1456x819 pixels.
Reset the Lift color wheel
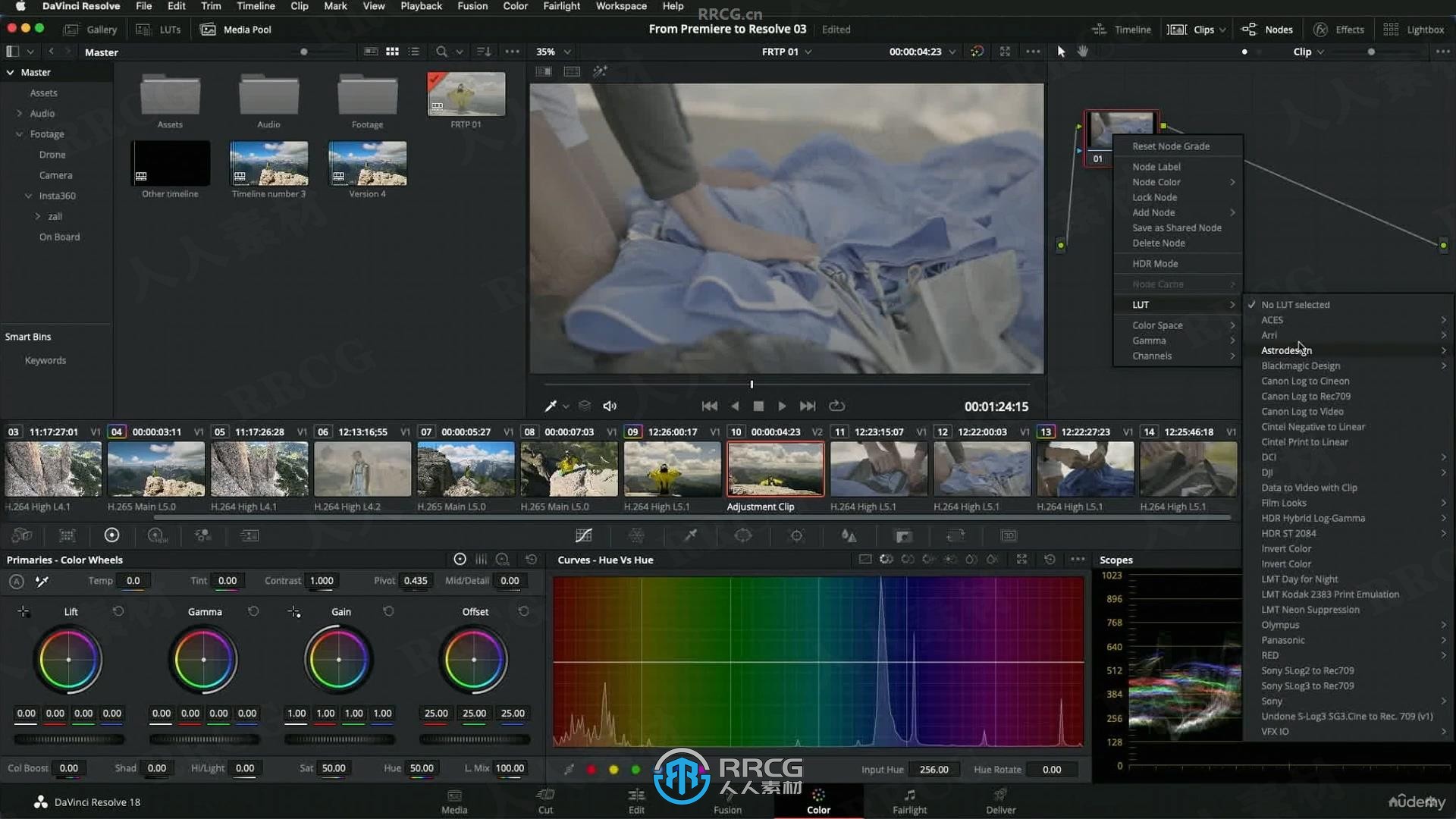pos(118,611)
